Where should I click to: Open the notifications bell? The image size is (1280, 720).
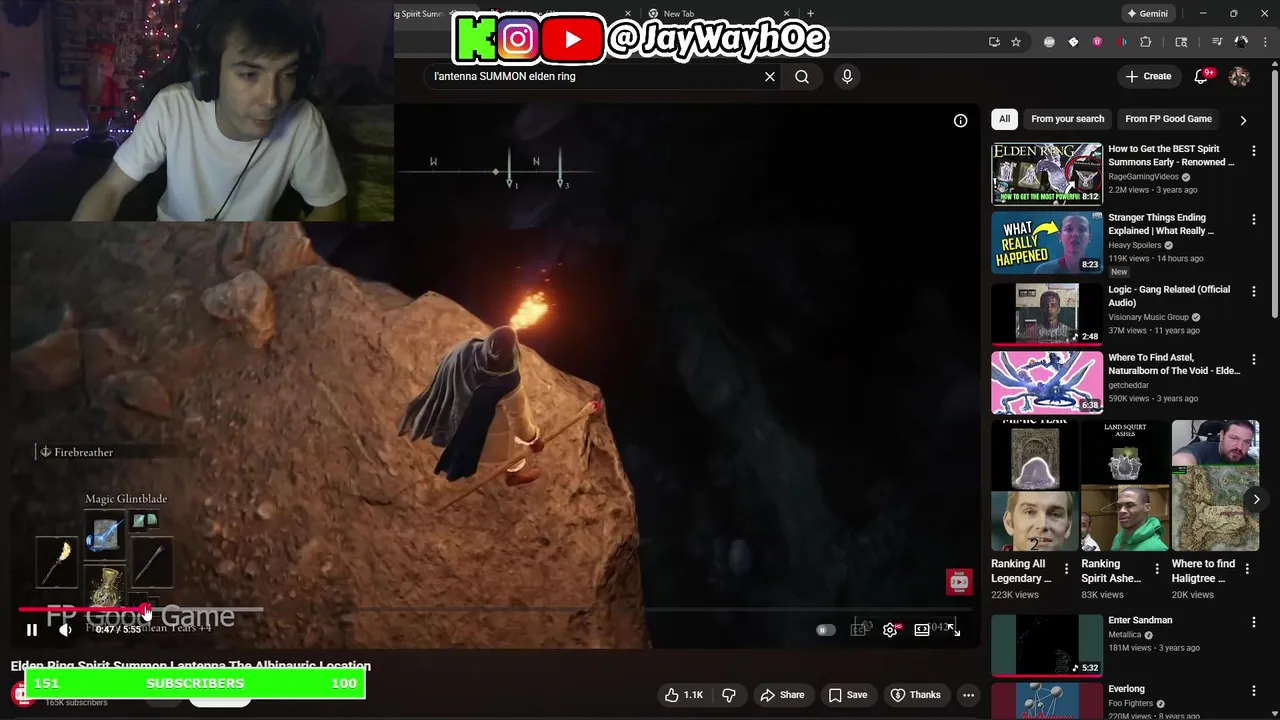1202,76
